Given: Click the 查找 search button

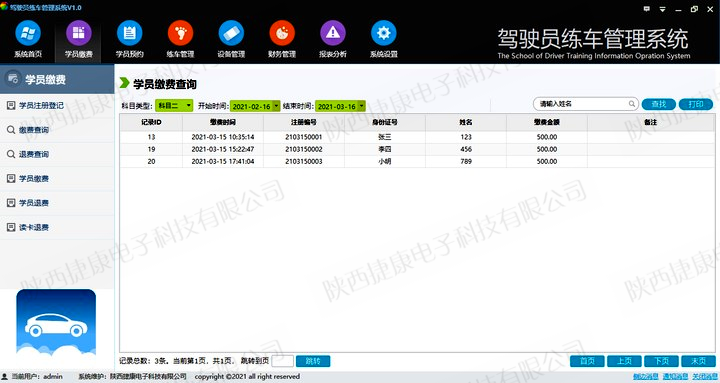Looking at the screenshot, I should coord(658,104).
